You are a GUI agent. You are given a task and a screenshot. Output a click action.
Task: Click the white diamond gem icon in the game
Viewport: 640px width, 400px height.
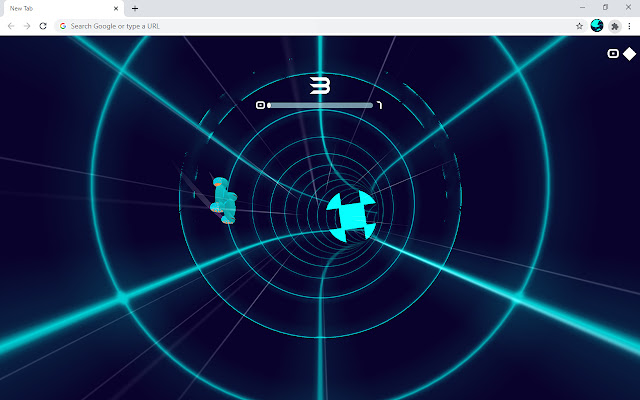[629, 53]
